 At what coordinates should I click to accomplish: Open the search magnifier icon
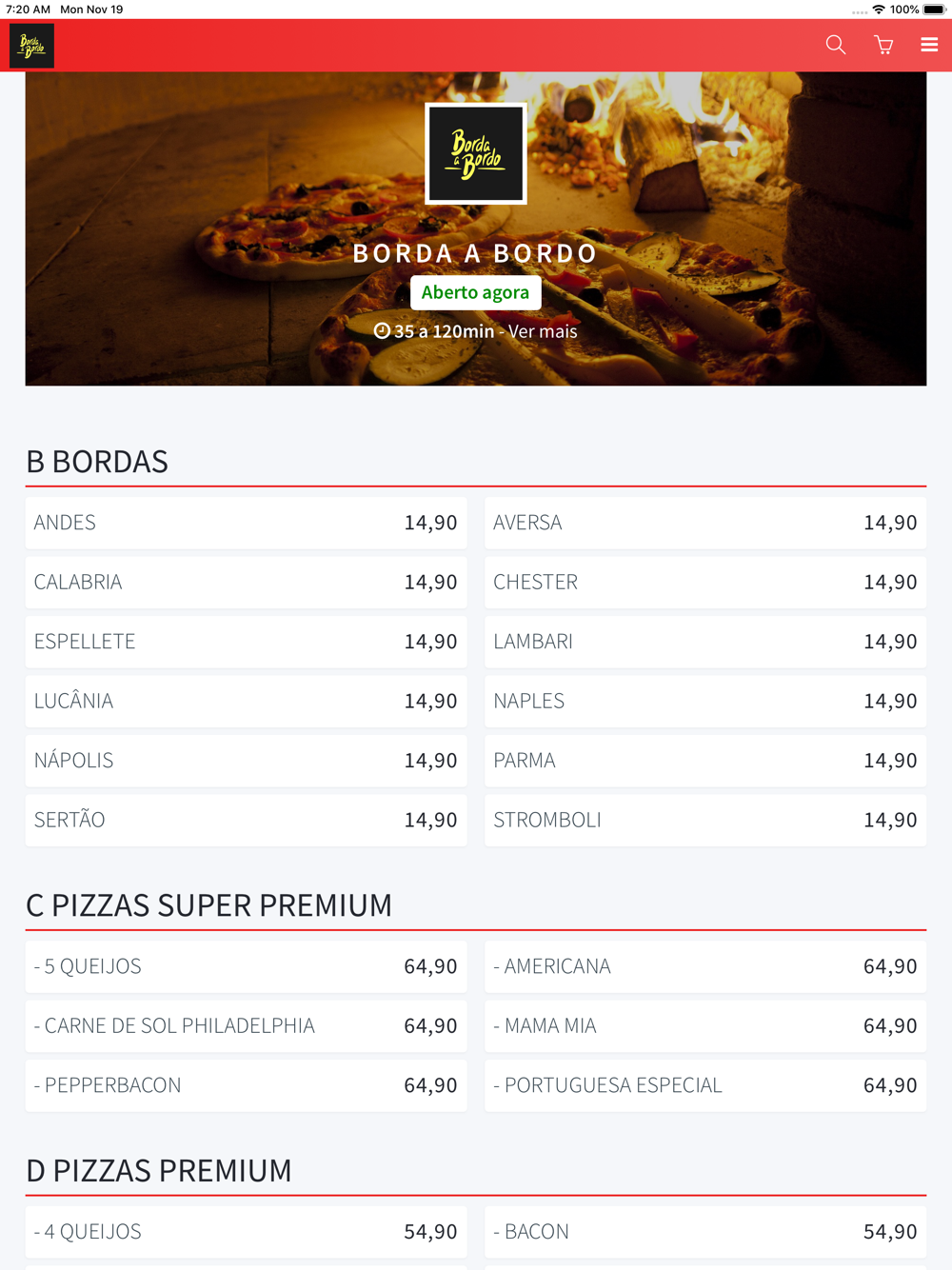835,45
